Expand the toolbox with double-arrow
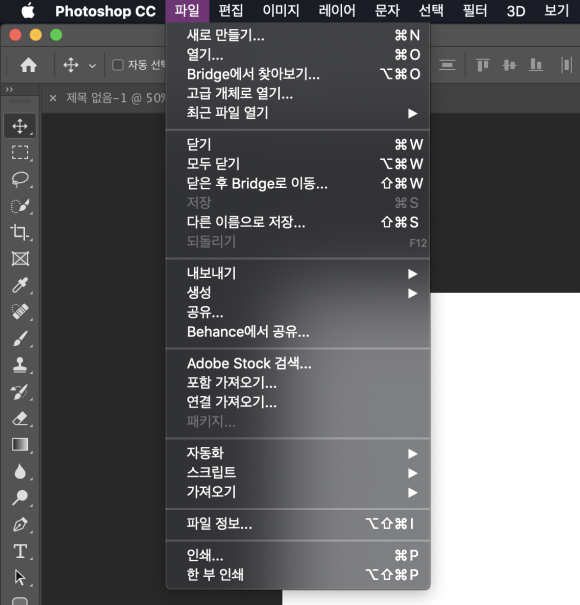Image resolution: width=580 pixels, height=605 pixels. coord(9,90)
